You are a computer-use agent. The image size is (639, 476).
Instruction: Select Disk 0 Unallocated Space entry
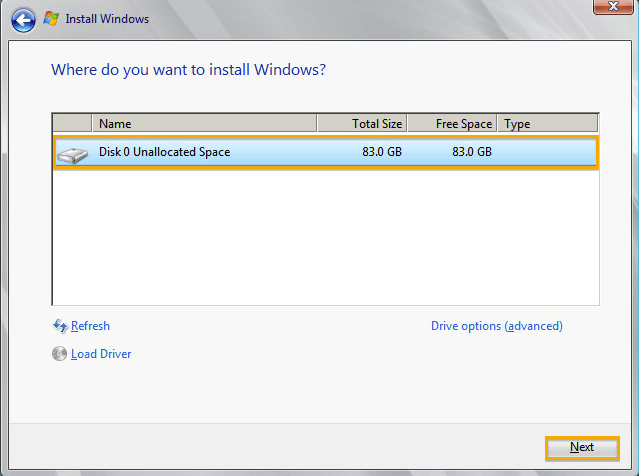pyautogui.click(x=165, y=152)
